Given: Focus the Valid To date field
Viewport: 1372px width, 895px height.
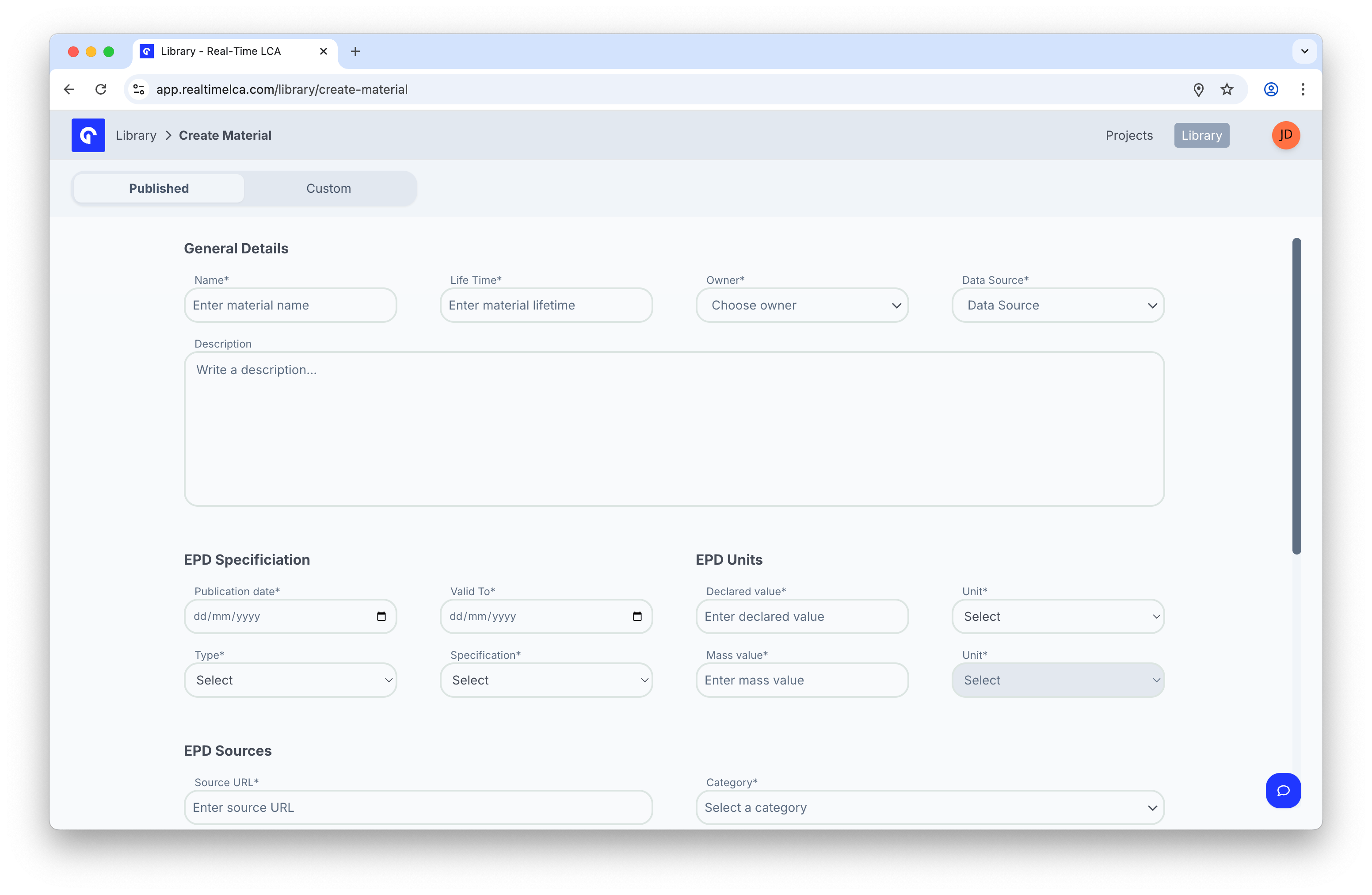Looking at the screenshot, I should pos(546,616).
